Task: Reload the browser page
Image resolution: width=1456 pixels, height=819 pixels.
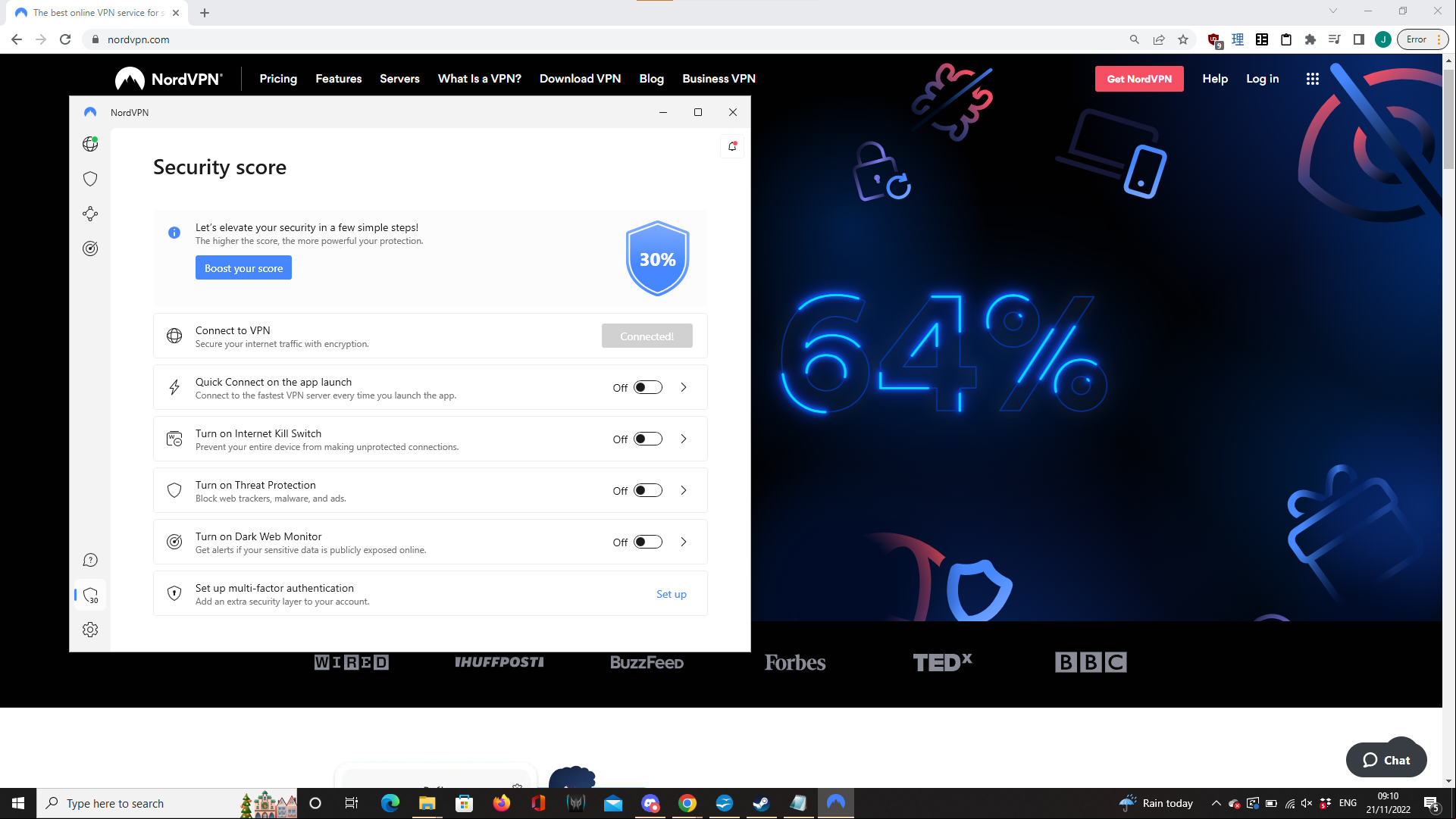Action: pyautogui.click(x=65, y=39)
